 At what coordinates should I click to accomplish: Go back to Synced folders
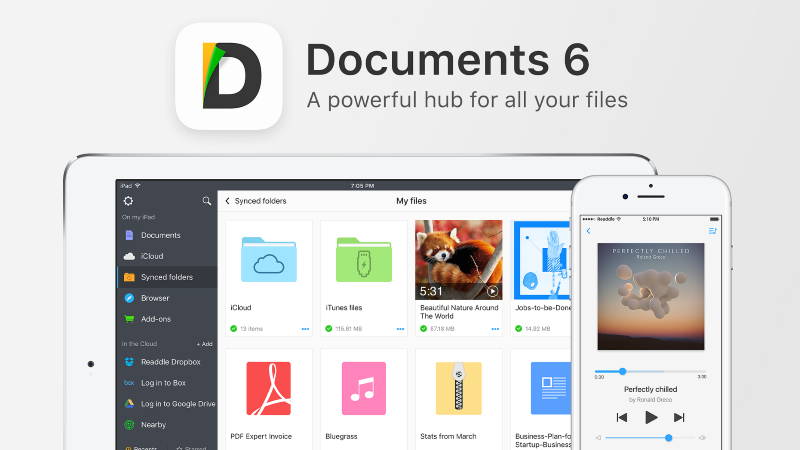[256, 201]
